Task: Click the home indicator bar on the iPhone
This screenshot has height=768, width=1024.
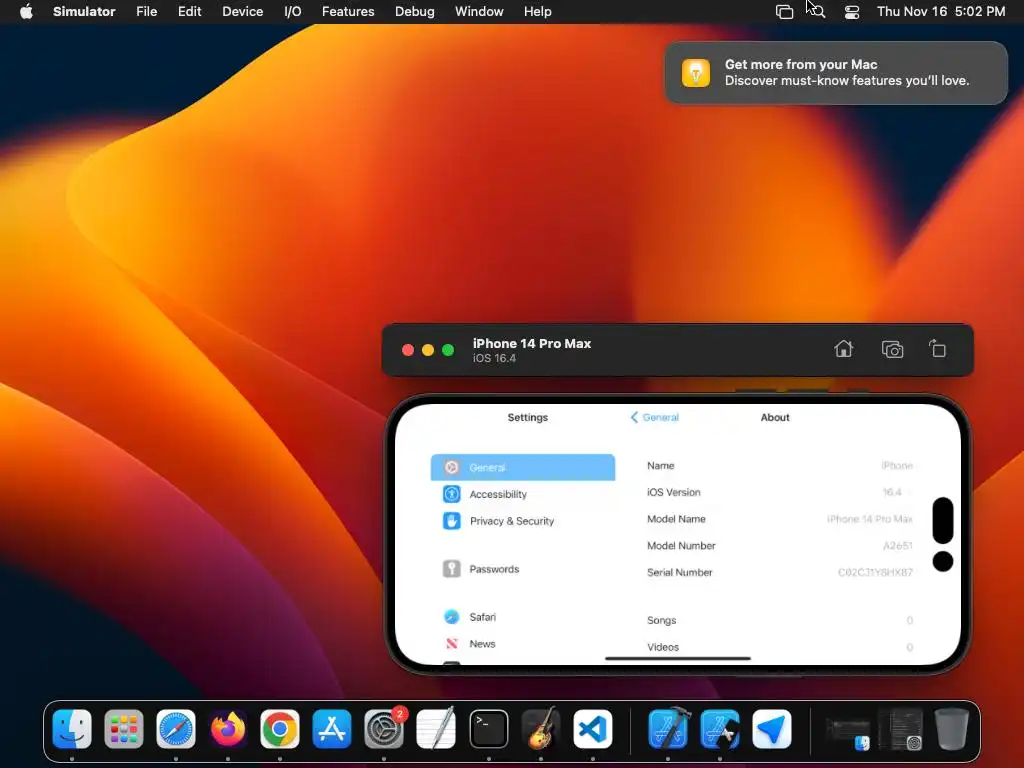Action: coord(678,658)
